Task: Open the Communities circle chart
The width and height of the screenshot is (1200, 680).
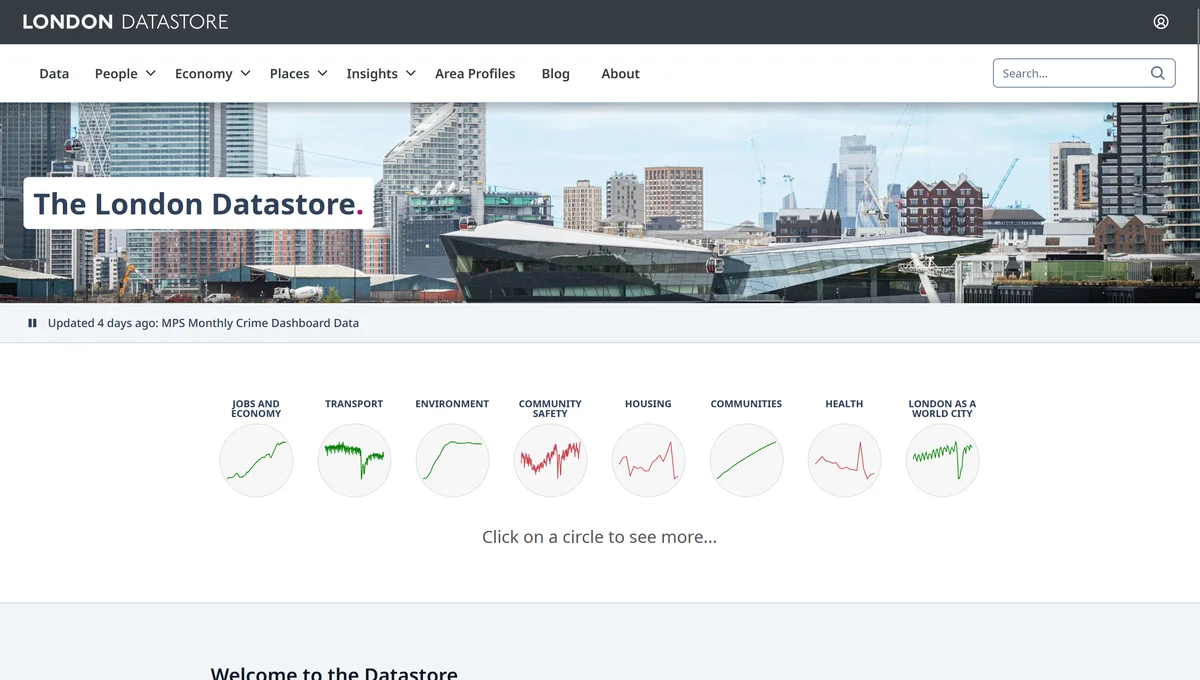Action: coord(746,460)
